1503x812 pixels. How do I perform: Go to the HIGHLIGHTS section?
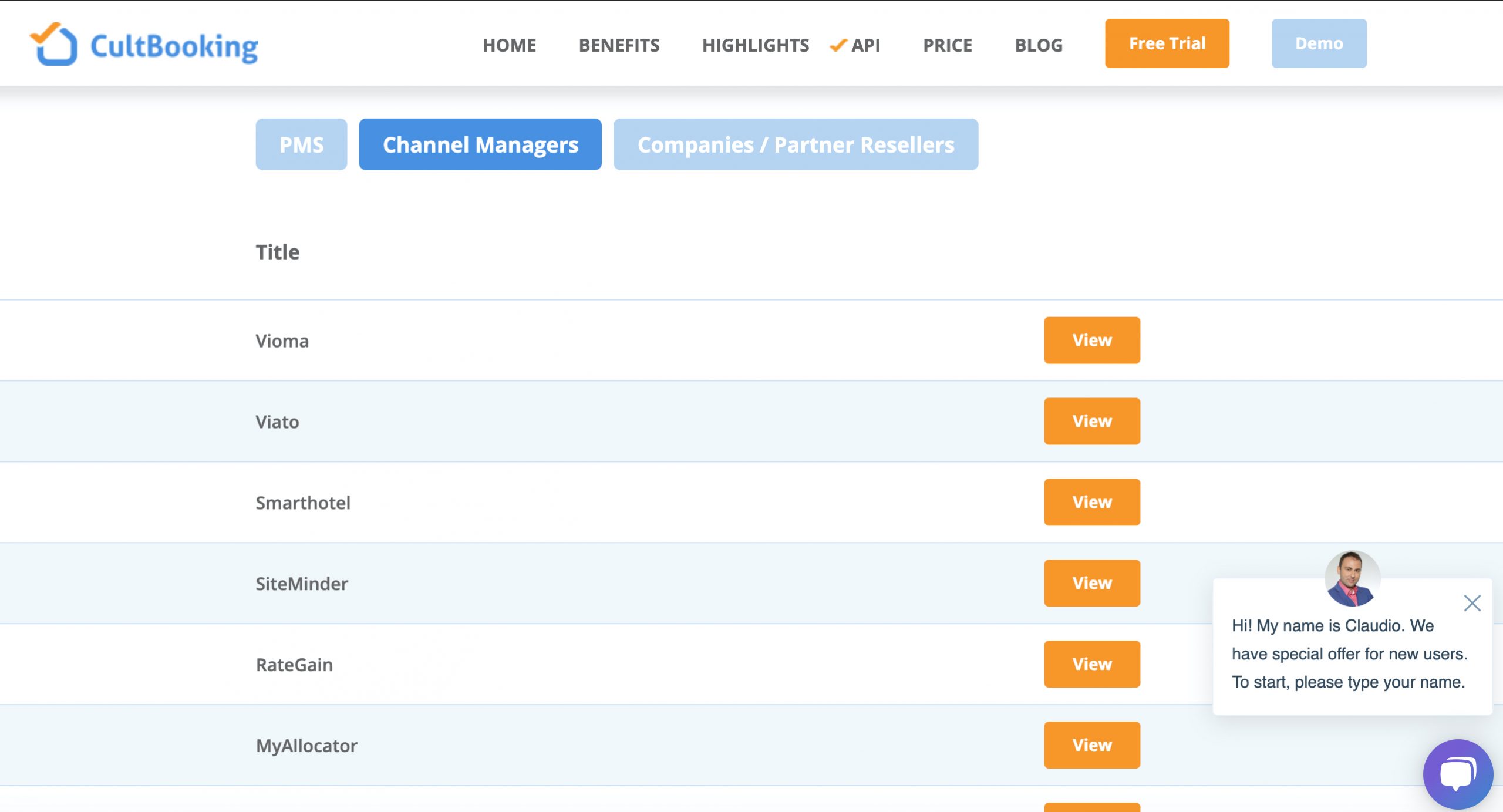click(x=756, y=45)
